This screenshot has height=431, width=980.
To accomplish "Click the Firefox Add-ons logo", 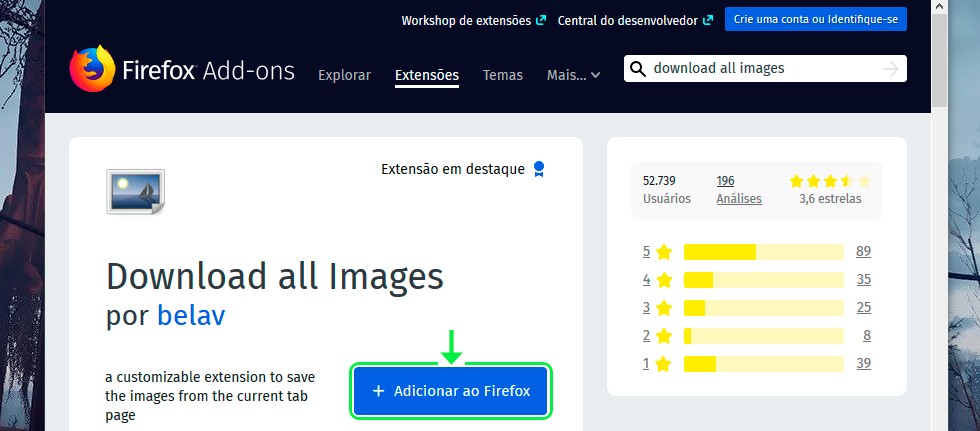I will 182,69.
